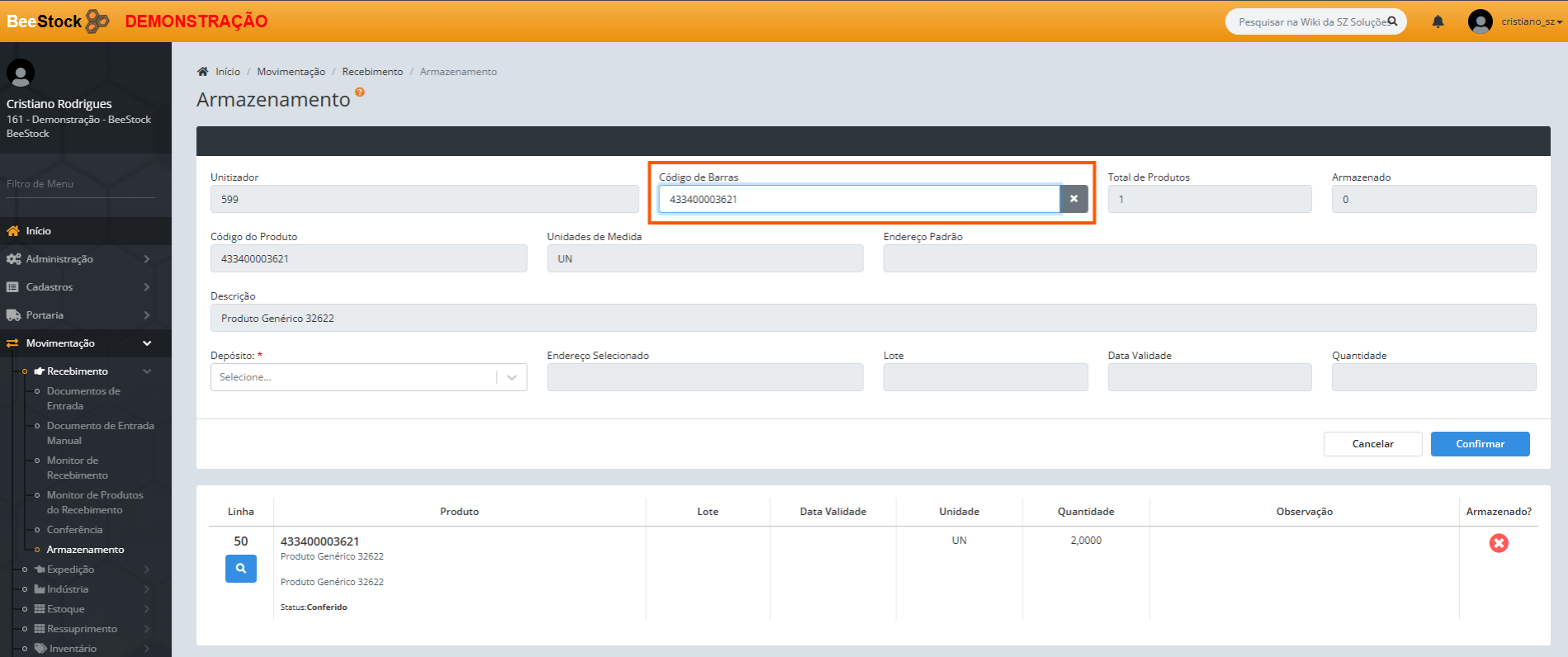Click the home icon in breadcrumb

tap(203, 72)
